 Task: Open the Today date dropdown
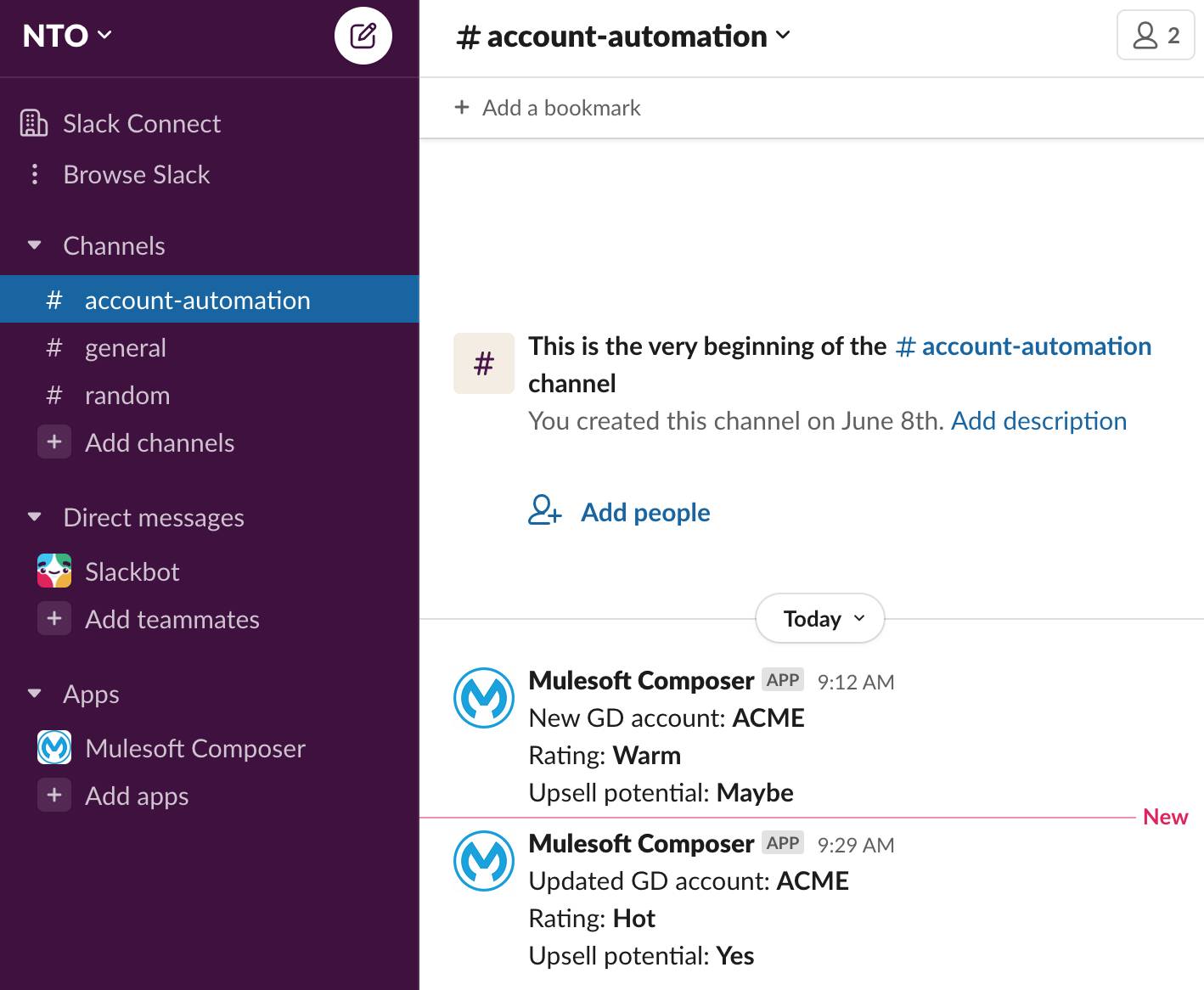(x=820, y=618)
